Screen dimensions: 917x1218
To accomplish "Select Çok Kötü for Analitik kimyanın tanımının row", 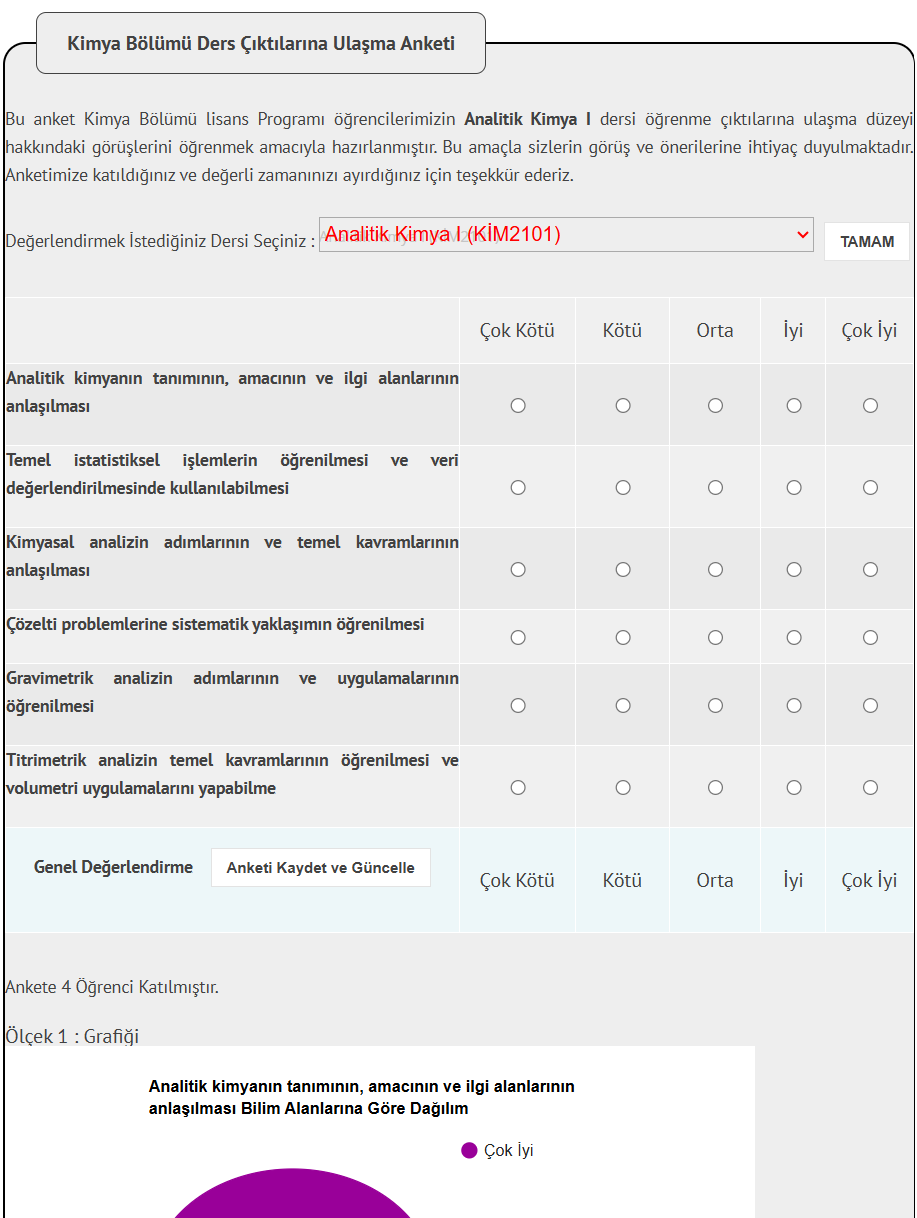I will 518,406.
